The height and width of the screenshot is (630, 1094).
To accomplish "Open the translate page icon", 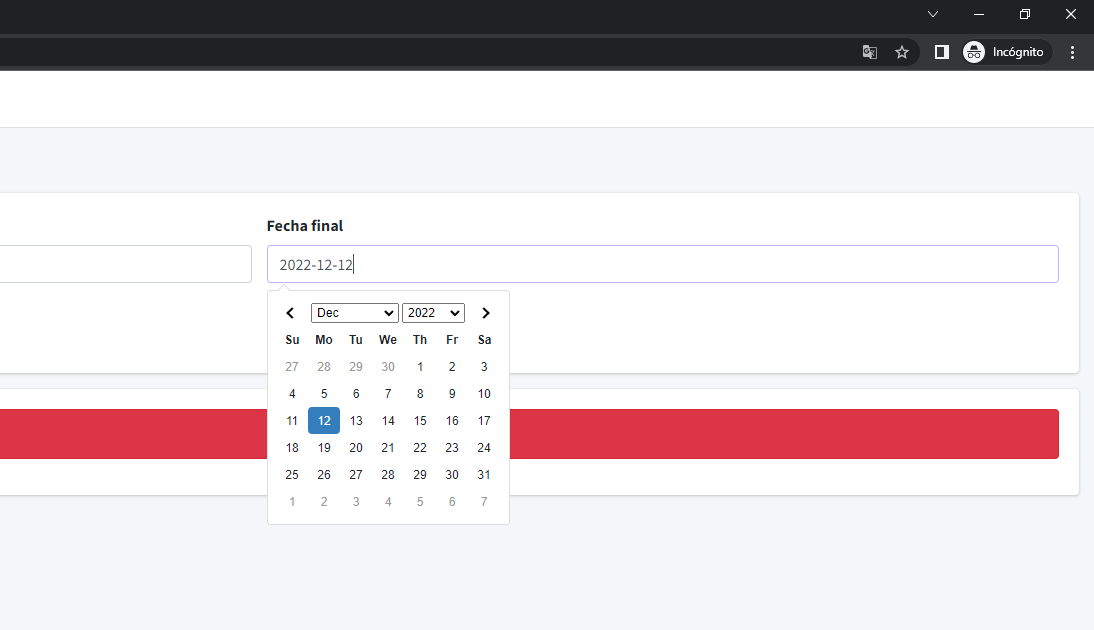I will pos(870,52).
